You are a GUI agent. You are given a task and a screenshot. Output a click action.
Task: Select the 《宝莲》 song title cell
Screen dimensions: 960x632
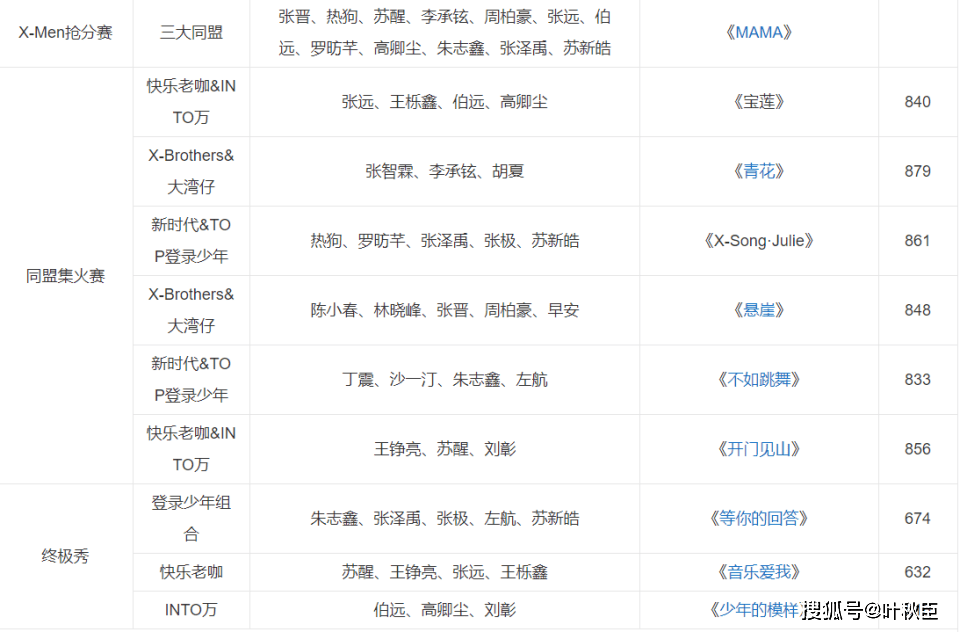[x=759, y=102]
